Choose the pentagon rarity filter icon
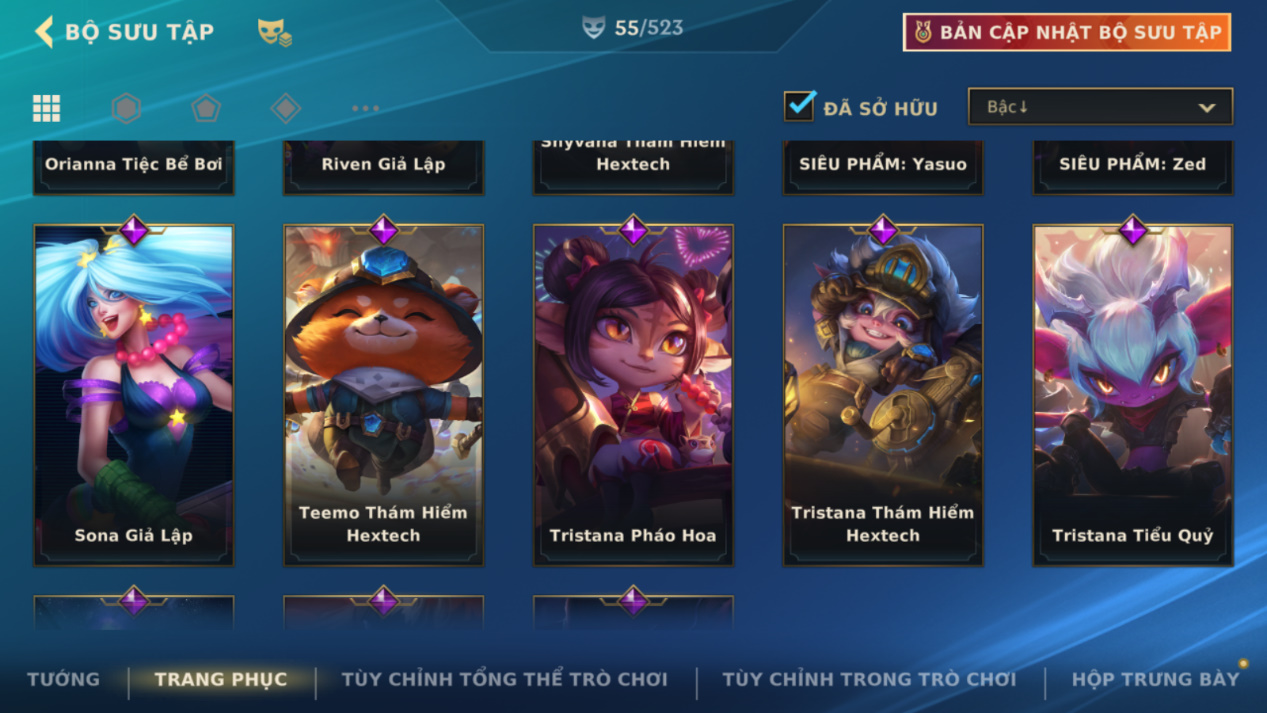 pos(206,108)
